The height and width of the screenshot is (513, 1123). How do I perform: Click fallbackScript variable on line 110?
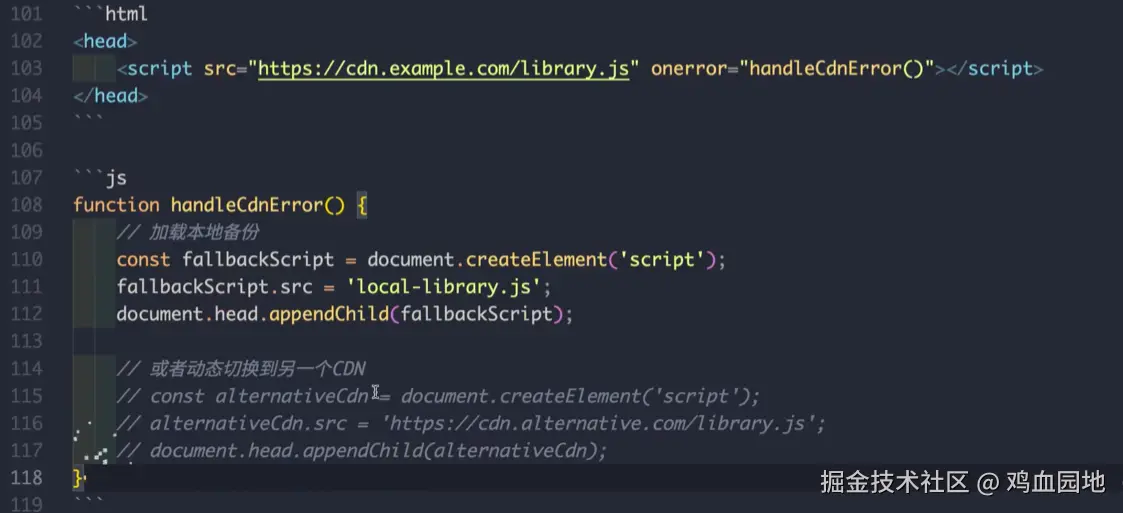[x=258, y=259]
